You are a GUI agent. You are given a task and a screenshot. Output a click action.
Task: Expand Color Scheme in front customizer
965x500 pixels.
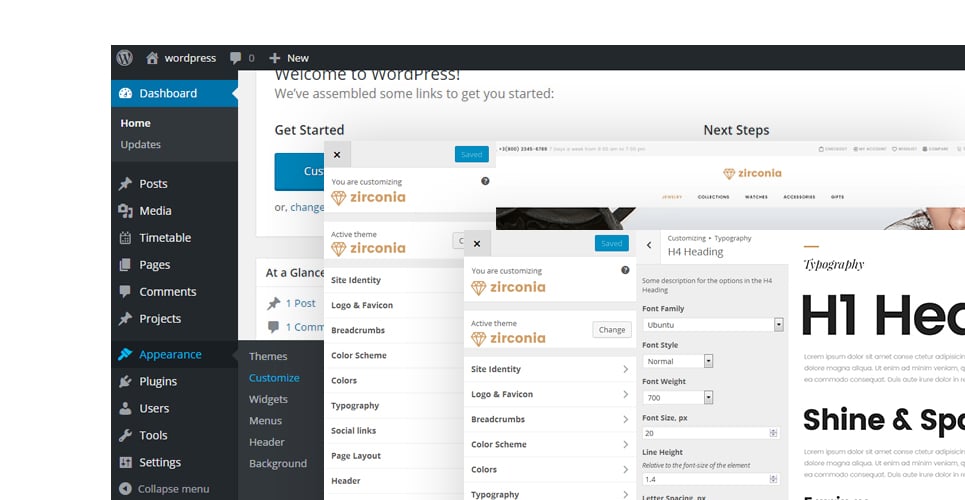coord(550,445)
